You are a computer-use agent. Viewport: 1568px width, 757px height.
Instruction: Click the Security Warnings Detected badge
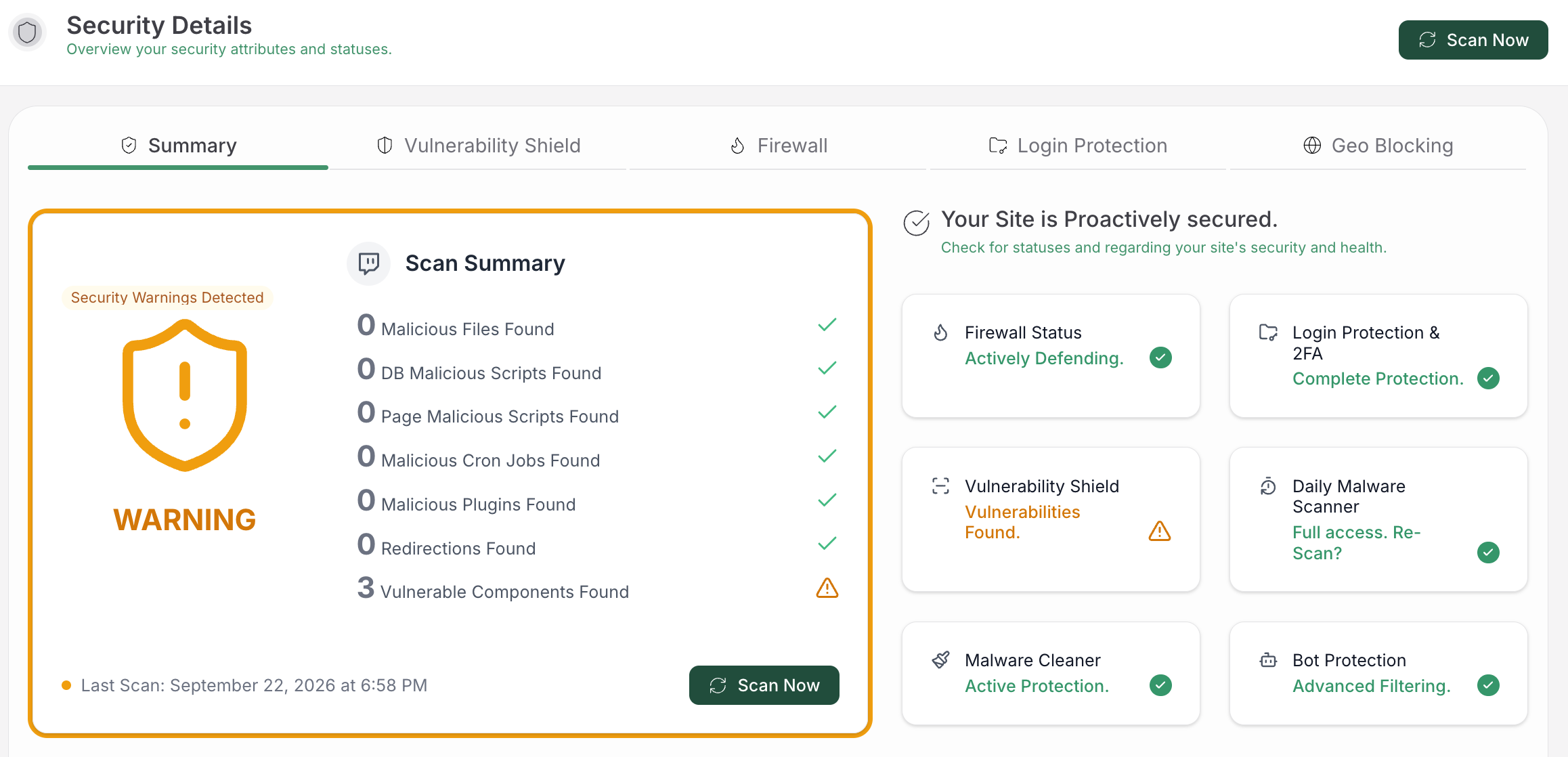[167, 297]
